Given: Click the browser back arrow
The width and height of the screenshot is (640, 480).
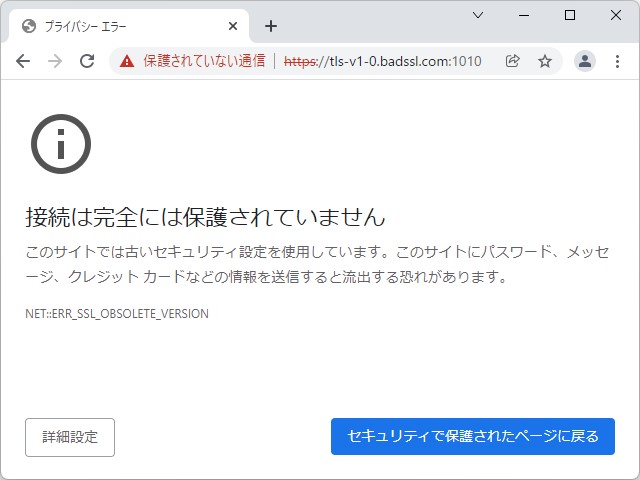Looking at the screenshot, I should (x=23, y=61).
